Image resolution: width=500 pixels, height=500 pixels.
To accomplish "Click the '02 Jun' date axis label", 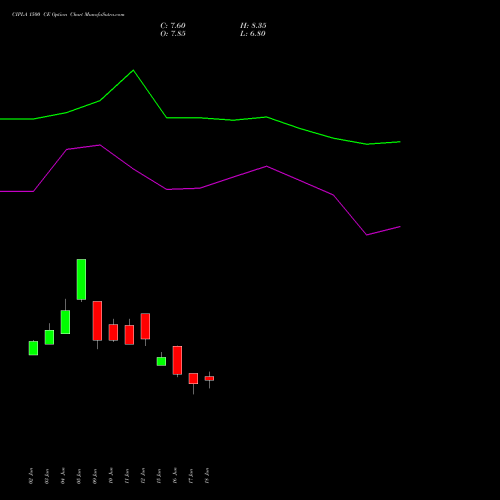I will coord(31,476).
